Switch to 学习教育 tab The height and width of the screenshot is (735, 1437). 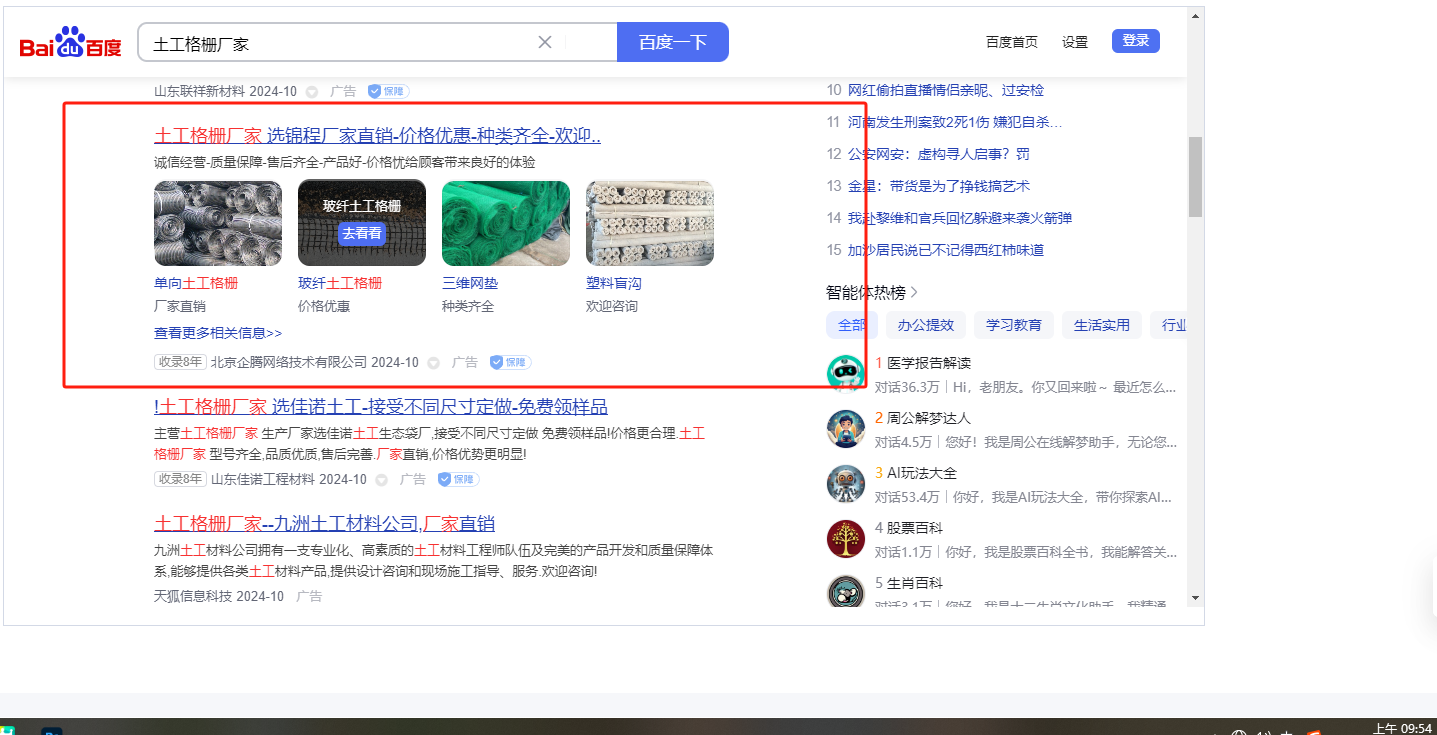(x=1013, y=325)
